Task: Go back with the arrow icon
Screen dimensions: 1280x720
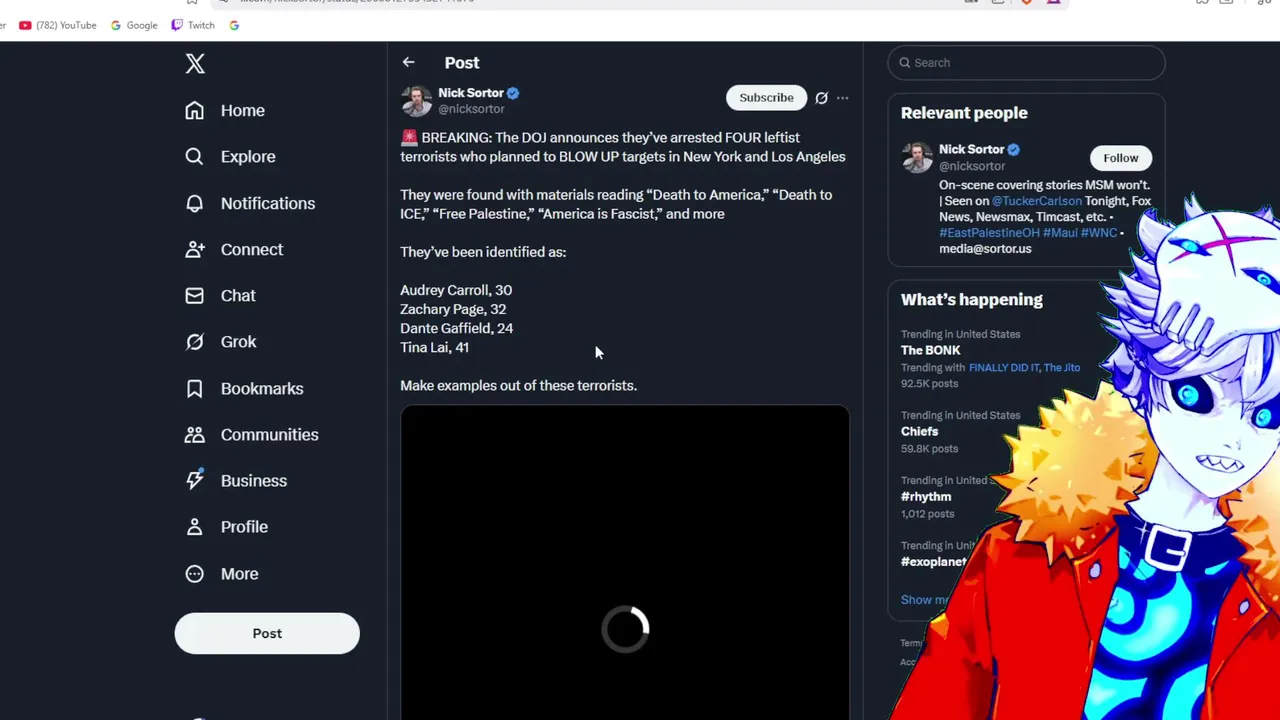Action: pyautogui.click(x=408, y=62)
